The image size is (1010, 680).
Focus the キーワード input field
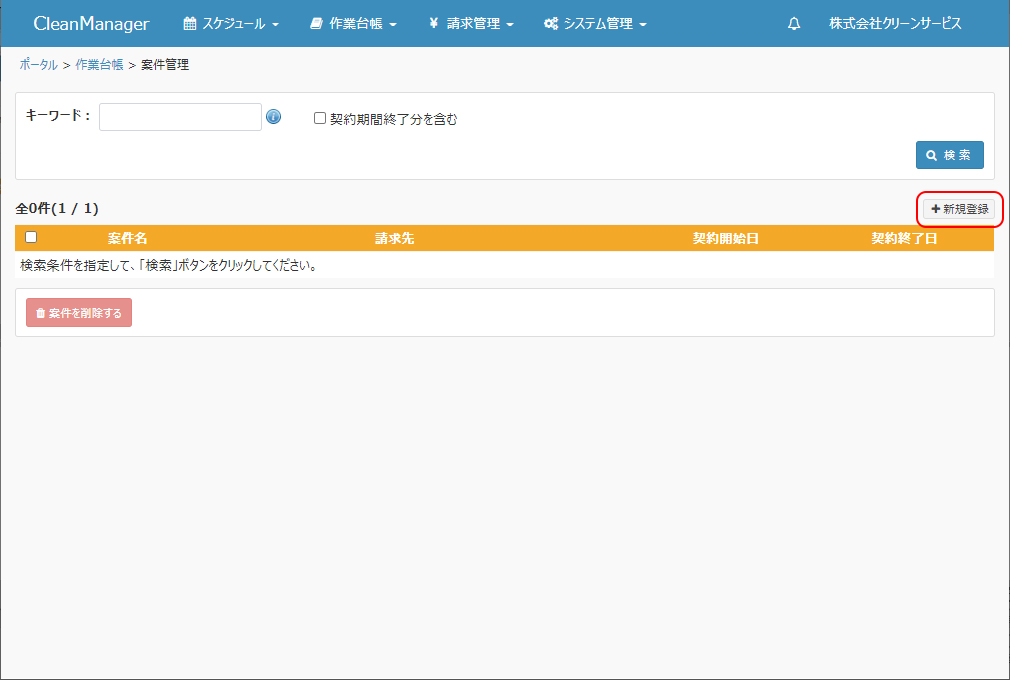180,117
